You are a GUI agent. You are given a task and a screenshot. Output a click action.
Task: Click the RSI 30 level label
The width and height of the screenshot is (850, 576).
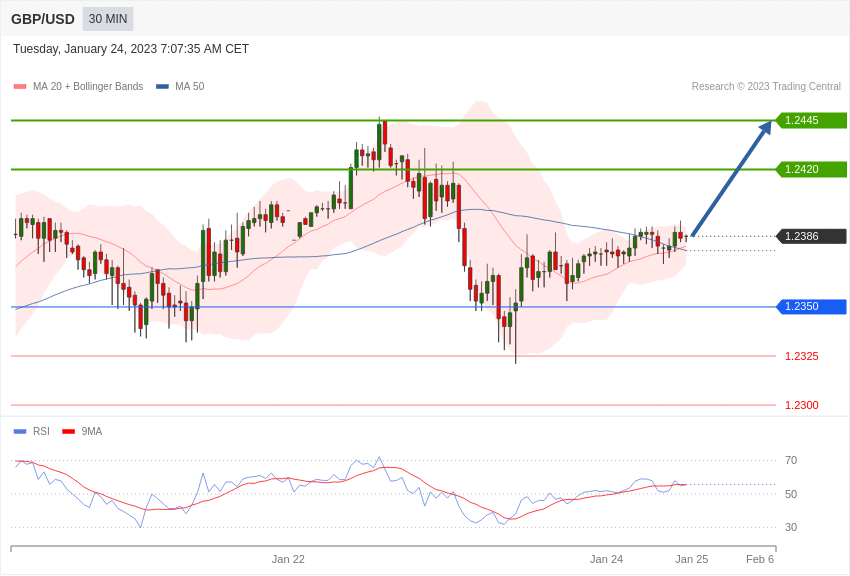[x=791, y=527]
